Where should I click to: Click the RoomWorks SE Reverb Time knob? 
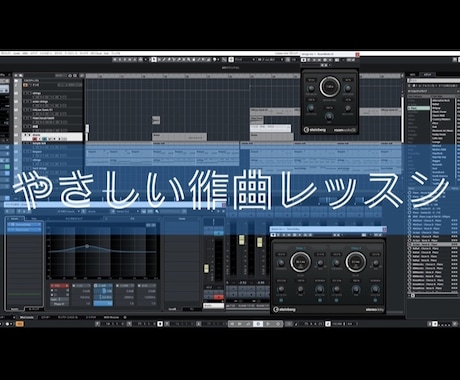[x=330, y=87]
